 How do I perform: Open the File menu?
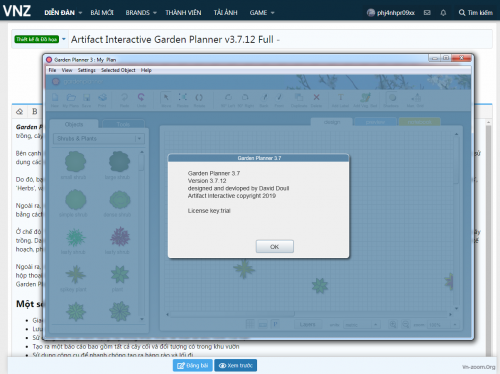(52, 70)
